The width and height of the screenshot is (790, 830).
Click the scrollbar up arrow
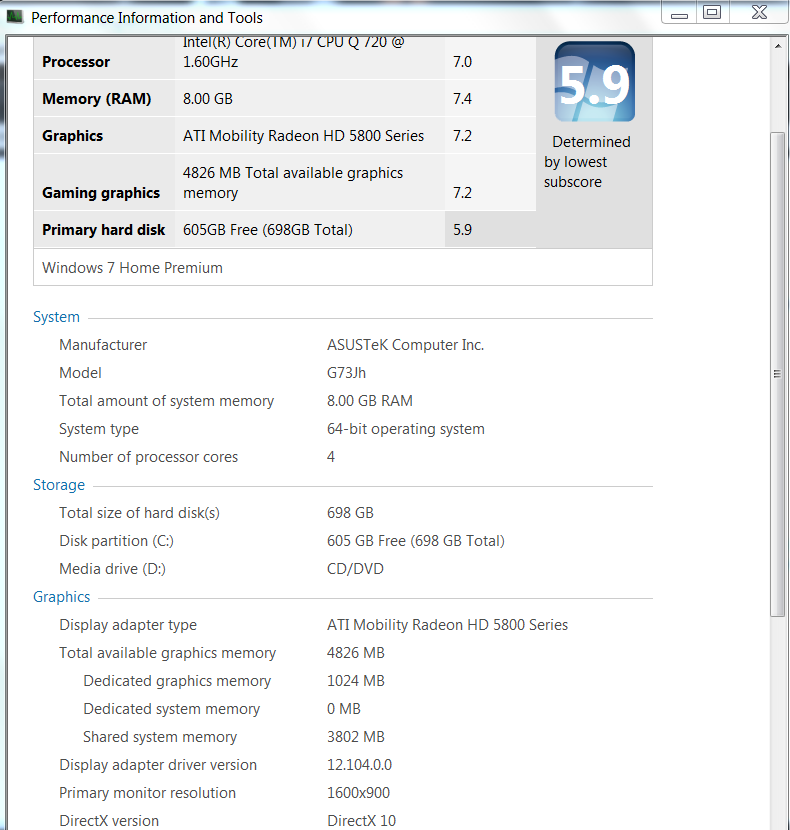click(778, 47)
